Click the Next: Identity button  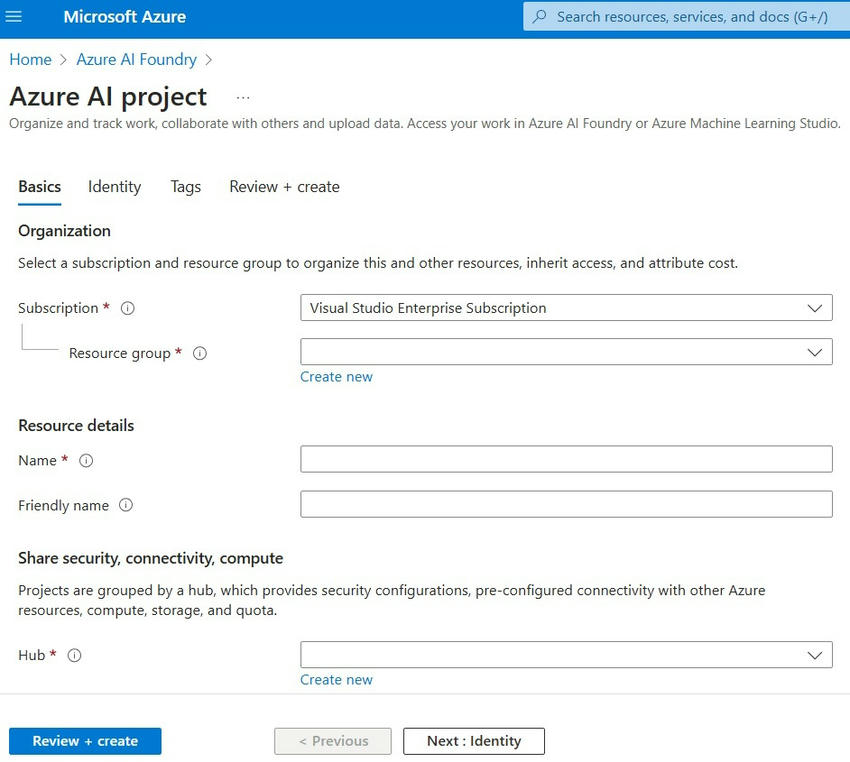473,741
